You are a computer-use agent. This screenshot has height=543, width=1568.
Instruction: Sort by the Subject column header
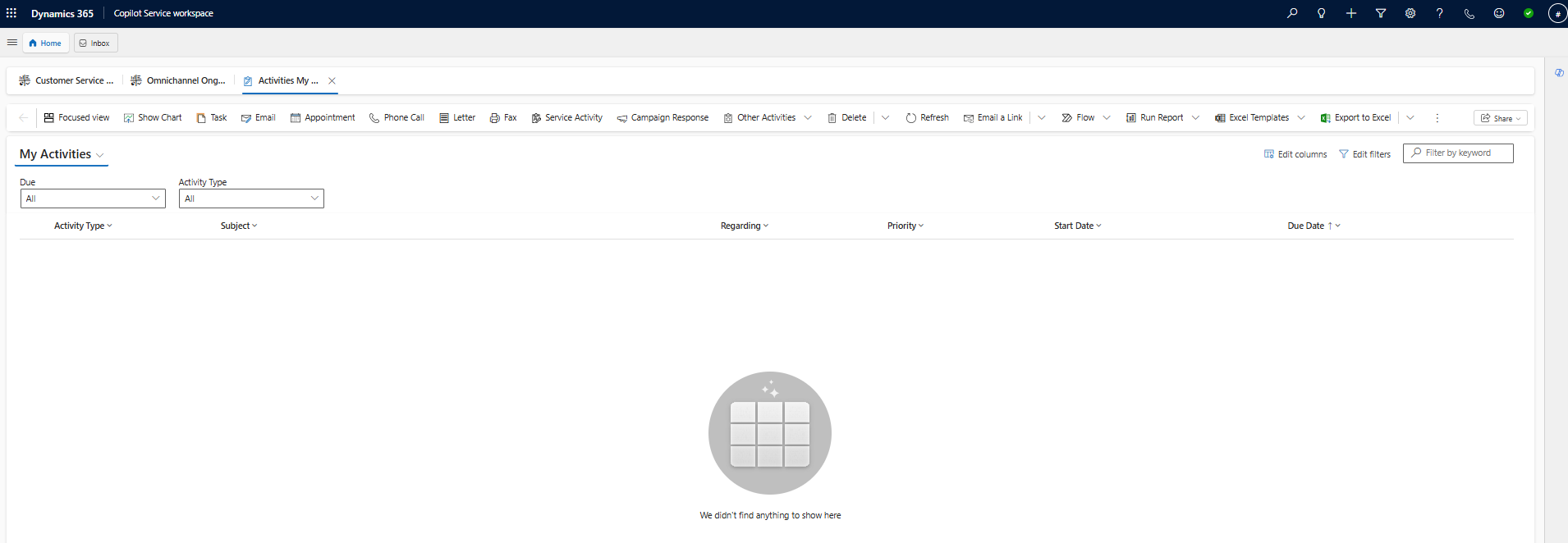coord(239,226)
